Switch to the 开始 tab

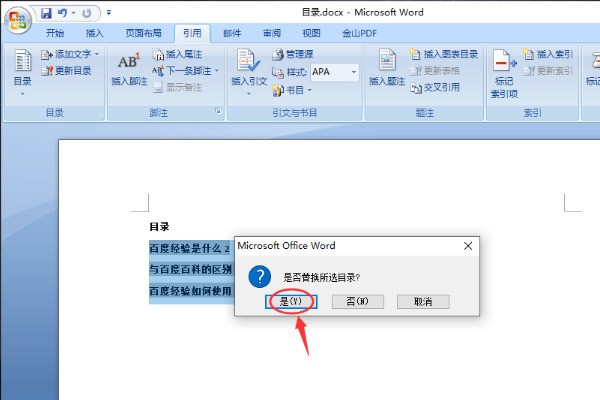coord(55,33)
